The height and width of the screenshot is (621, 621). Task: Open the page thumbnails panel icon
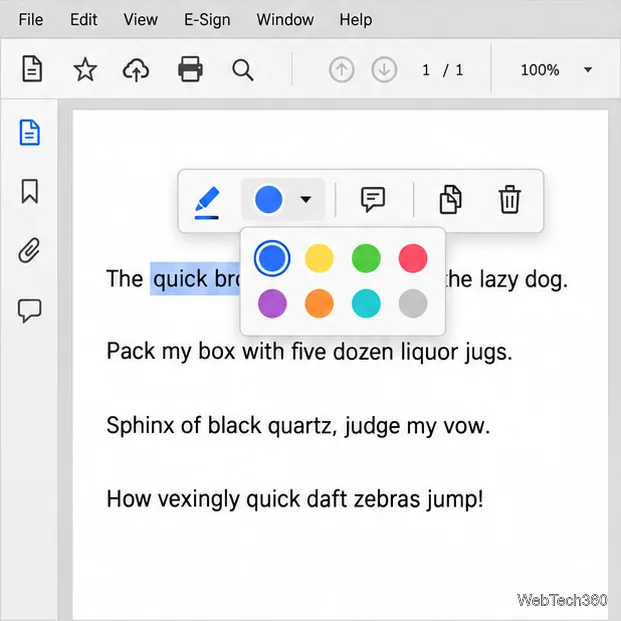point(30,132)
